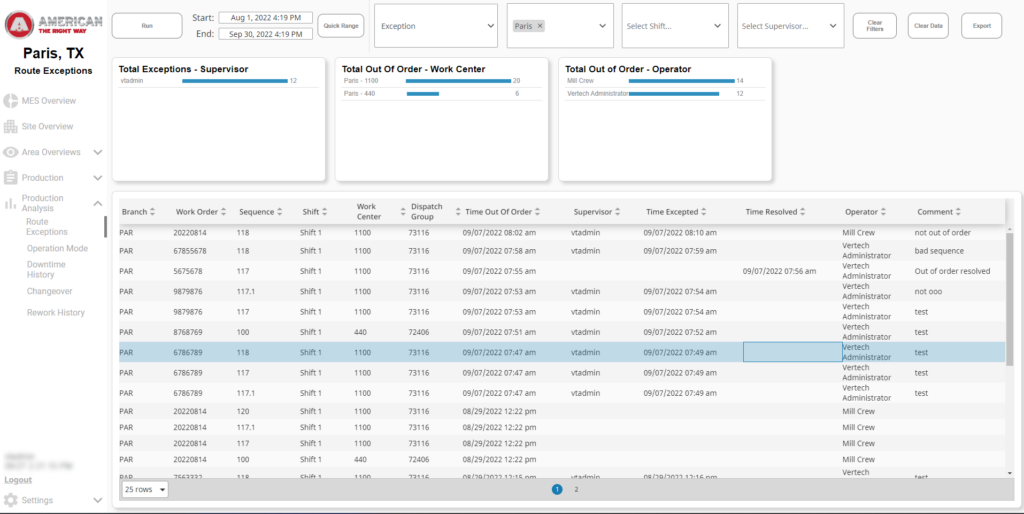1024x514 pixels.
Task: Open the 25 rows page size dropdown
Action: click(144, 489)
